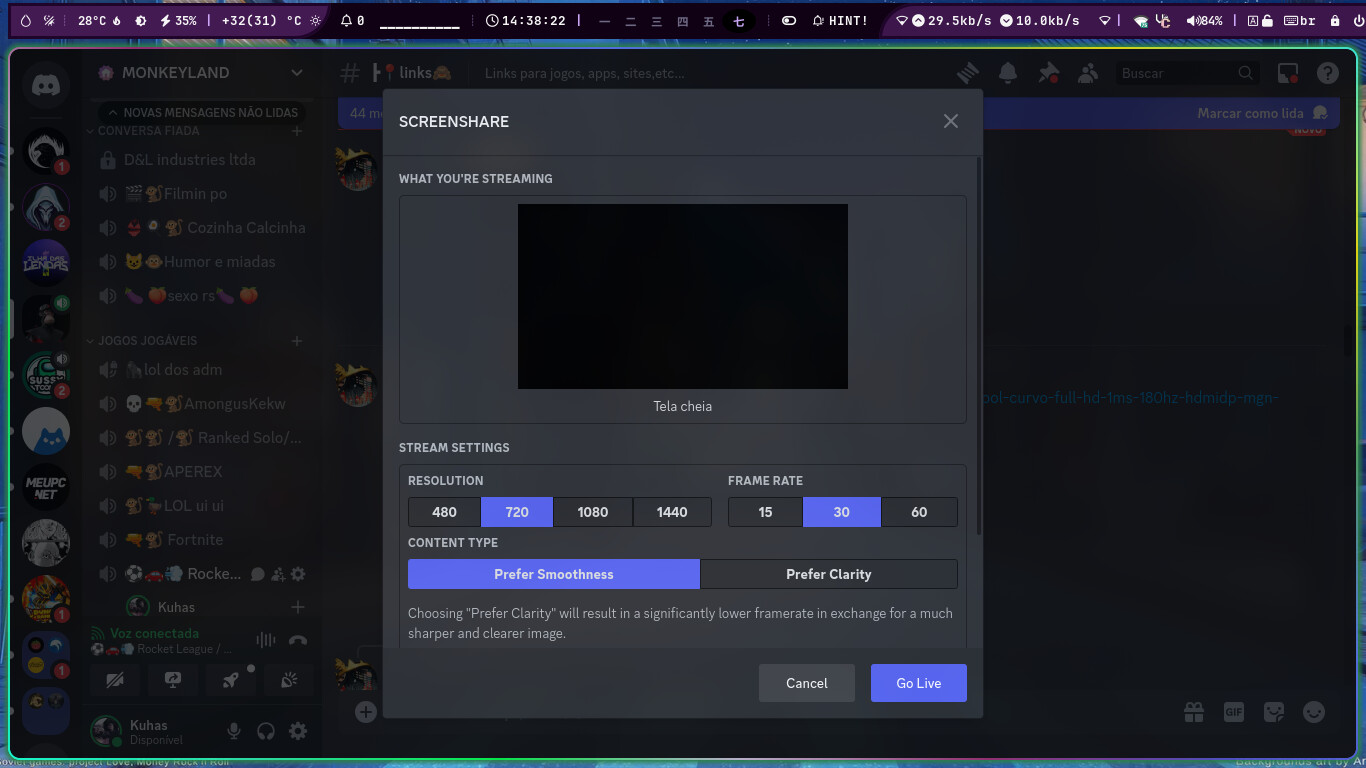Image resolution: width=1366 pixels, height=768 pixels.
Task: Open noise suppression options
Action: pyautogui.click(x=266, y=641)
